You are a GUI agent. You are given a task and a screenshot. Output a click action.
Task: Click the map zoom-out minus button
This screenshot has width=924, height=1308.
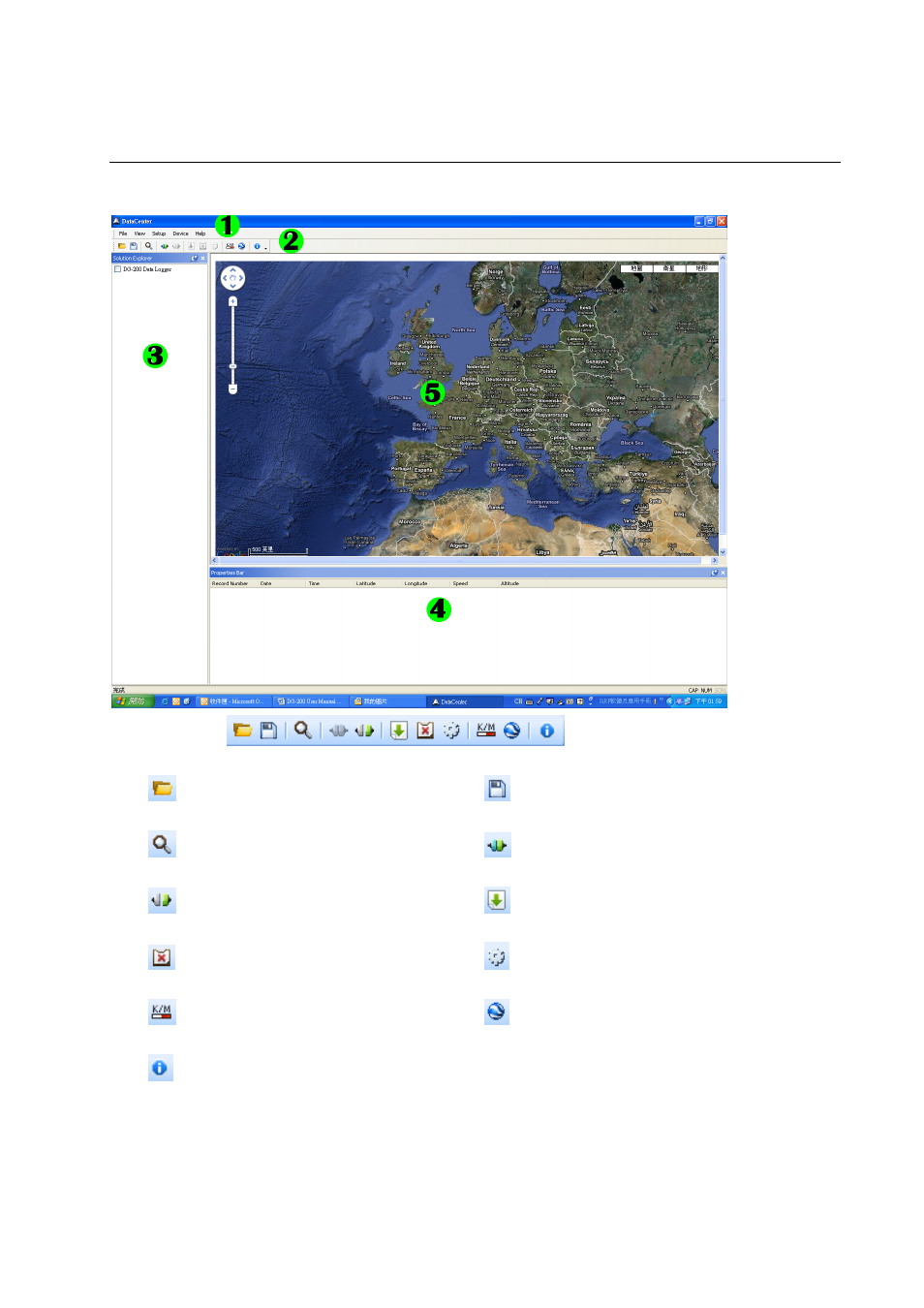232,389
